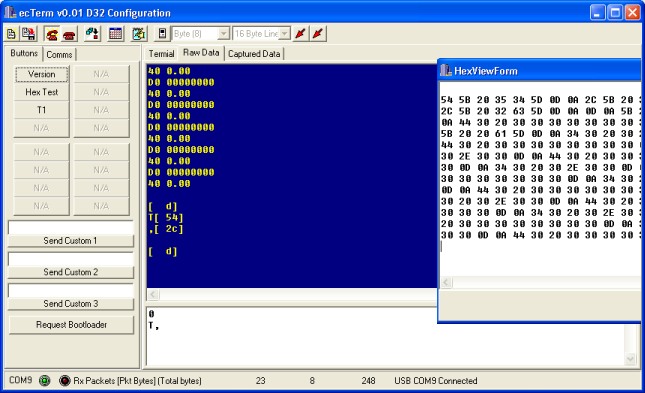Screen dimensions: 645x393
Task: Click the grid calendar toolbar icon
Action: (x=116, y=34)
